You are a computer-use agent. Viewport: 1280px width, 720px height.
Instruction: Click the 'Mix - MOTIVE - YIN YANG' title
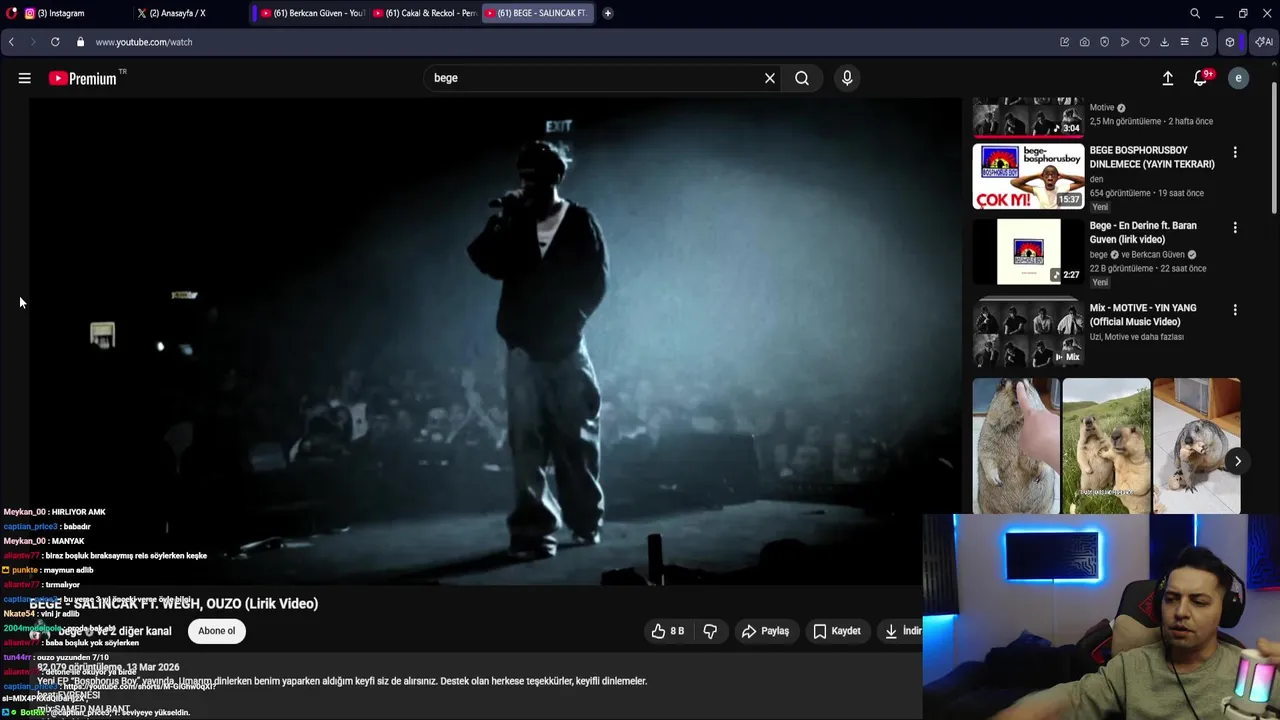point(1143,315)
